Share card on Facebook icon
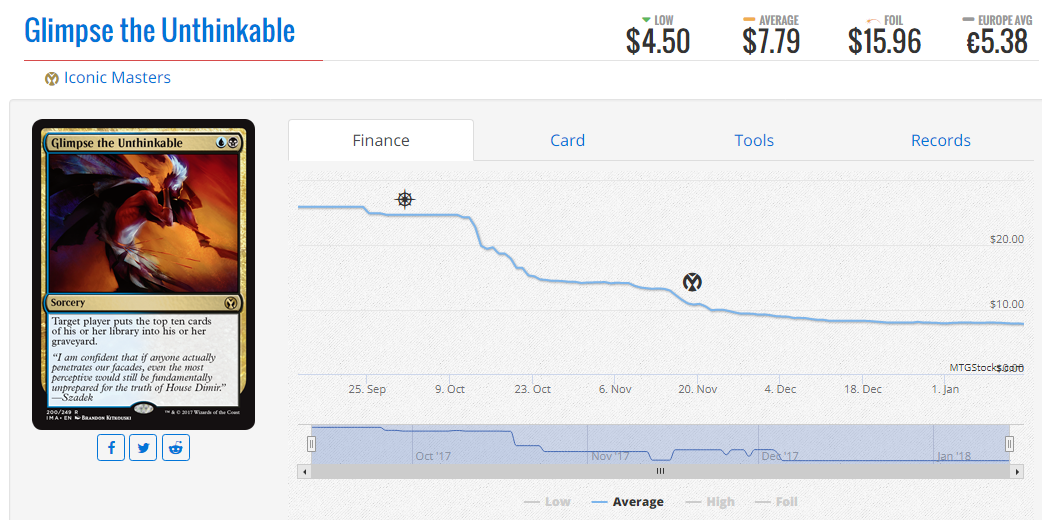 click(x=111, y=448)
